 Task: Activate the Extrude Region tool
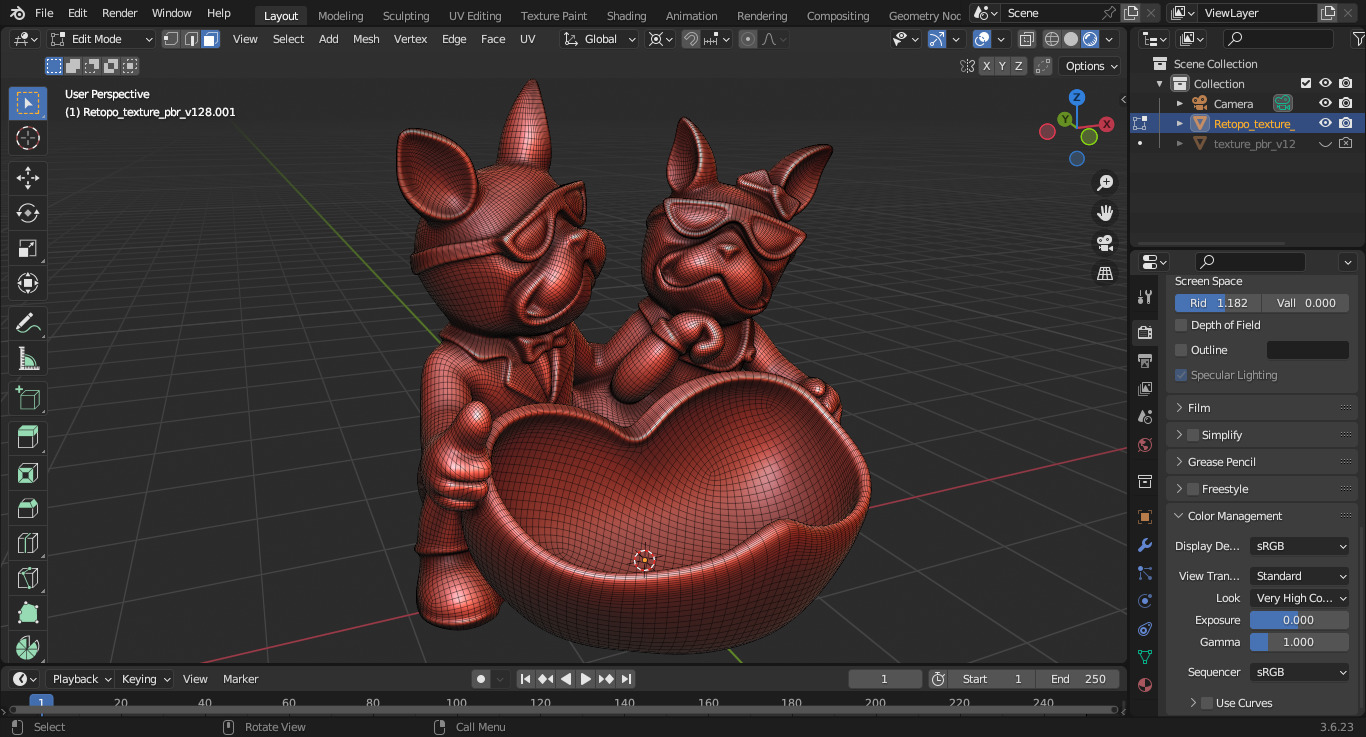pyautogui.click(x=28, y=438)
